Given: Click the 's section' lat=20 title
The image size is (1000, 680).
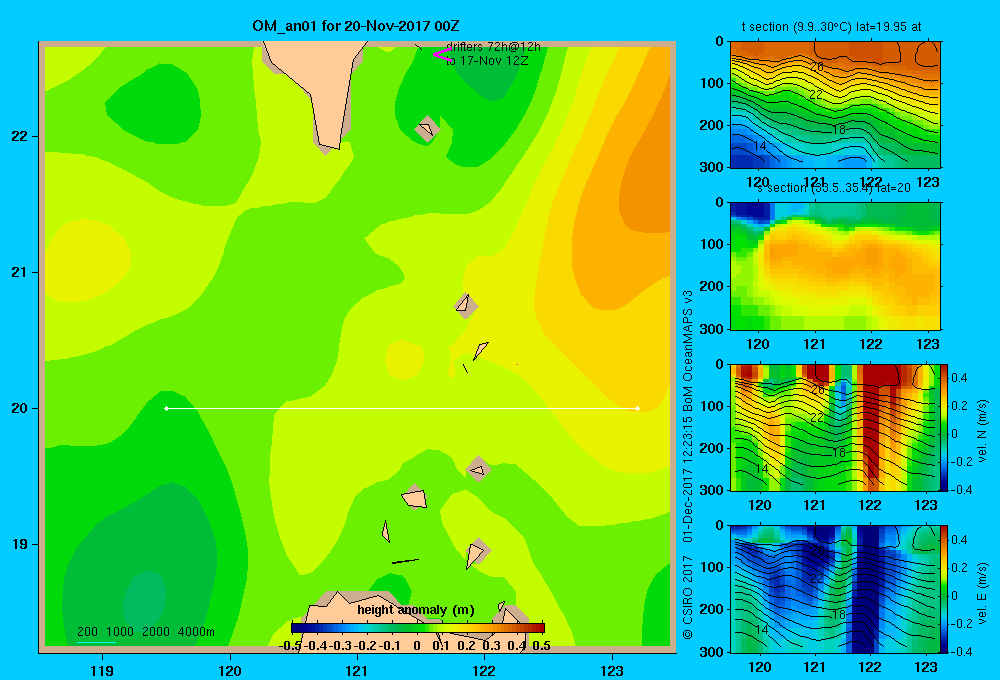Looking at the screenshot, I should coord(834,188).
